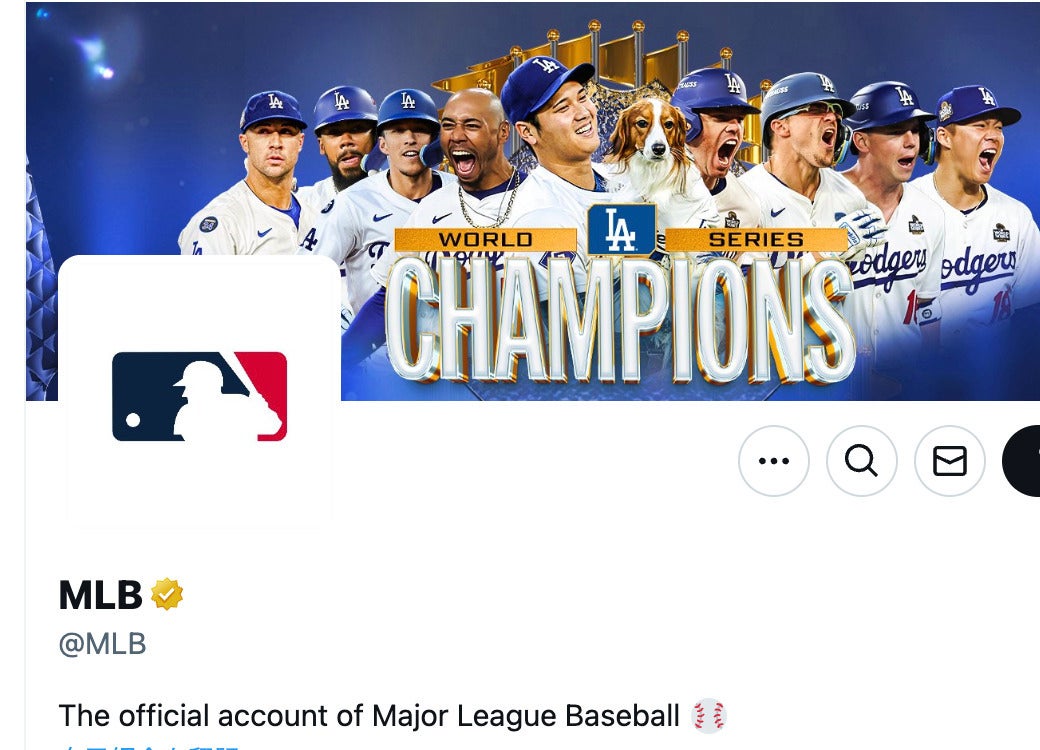Open the World Series Champions header image
The width and height of the screenshot is (1040, 750).
(x=533, y=201)
